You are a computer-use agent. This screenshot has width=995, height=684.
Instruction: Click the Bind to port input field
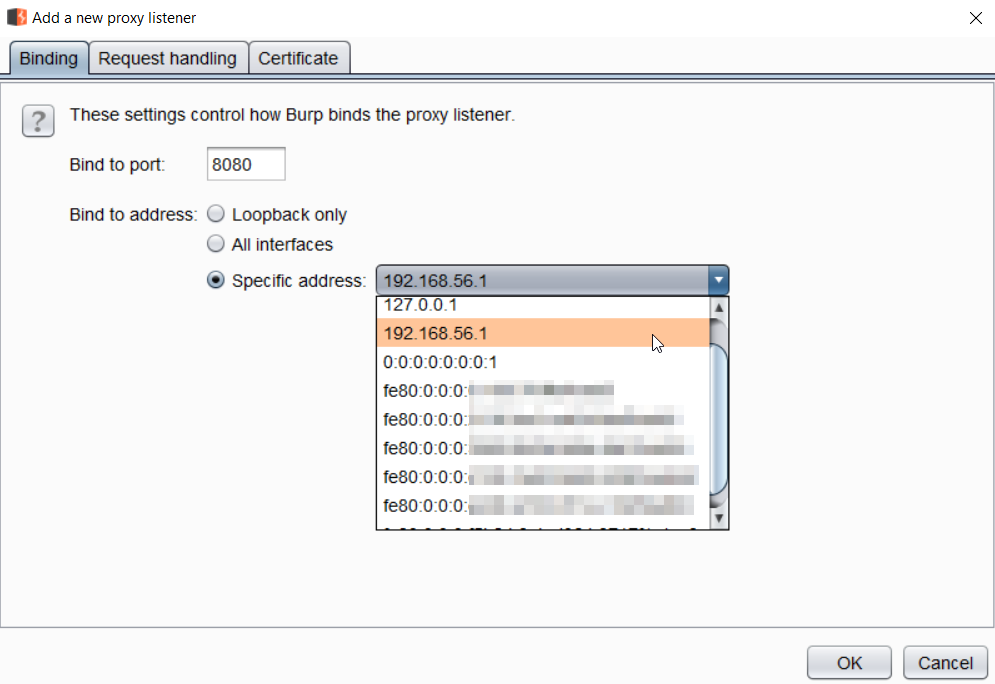coord(246,164)
